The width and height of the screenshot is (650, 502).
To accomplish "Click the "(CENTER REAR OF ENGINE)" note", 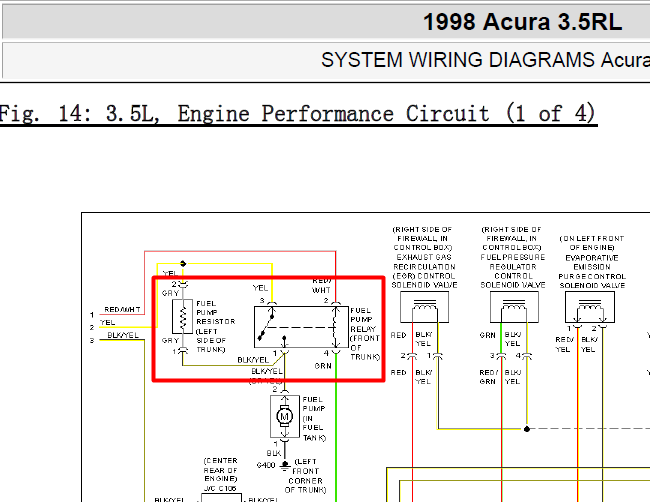I will pos(221,470).
